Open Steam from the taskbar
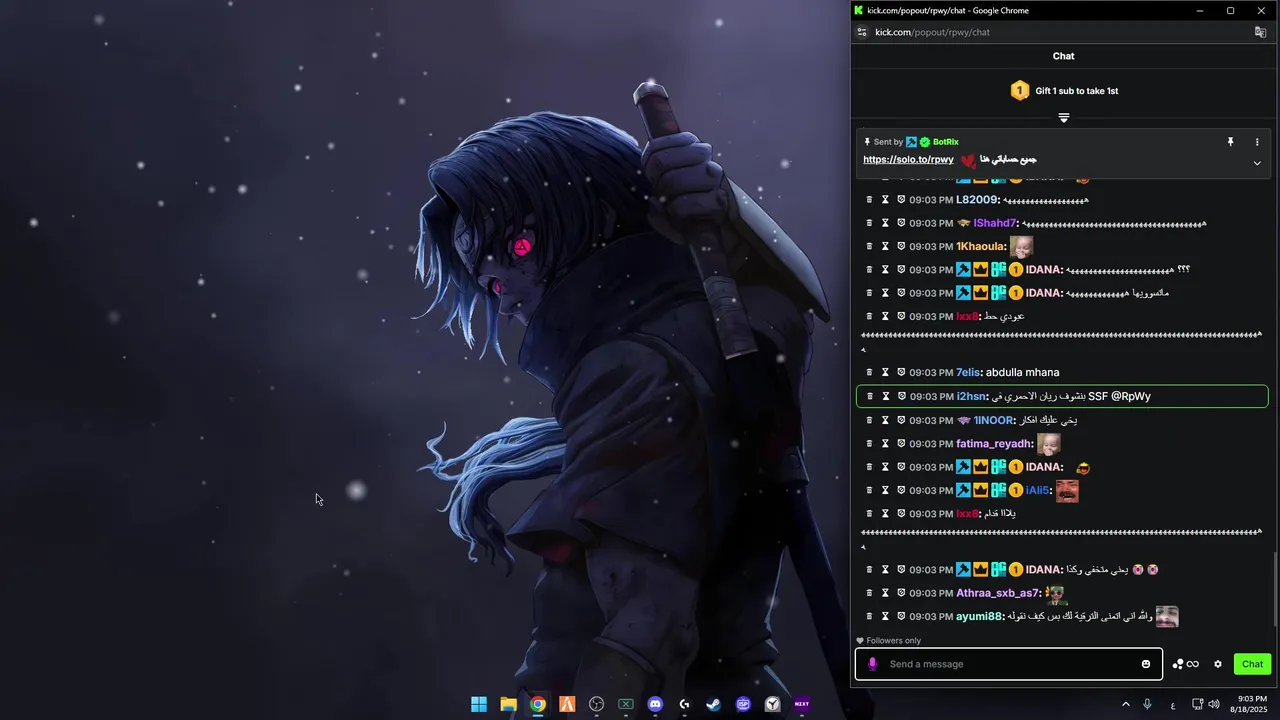The width and height of the screenshot is (1280, 720). coord(714,704)
